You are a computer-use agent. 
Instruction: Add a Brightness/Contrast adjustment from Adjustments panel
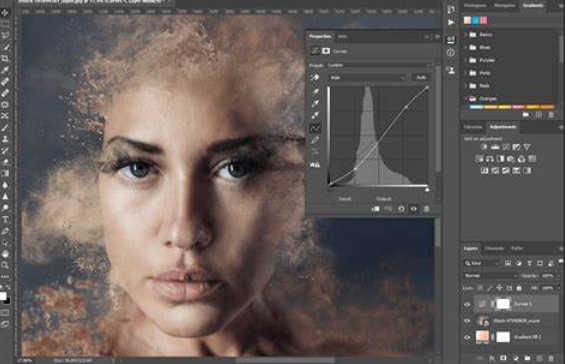[x=484, y=147]
